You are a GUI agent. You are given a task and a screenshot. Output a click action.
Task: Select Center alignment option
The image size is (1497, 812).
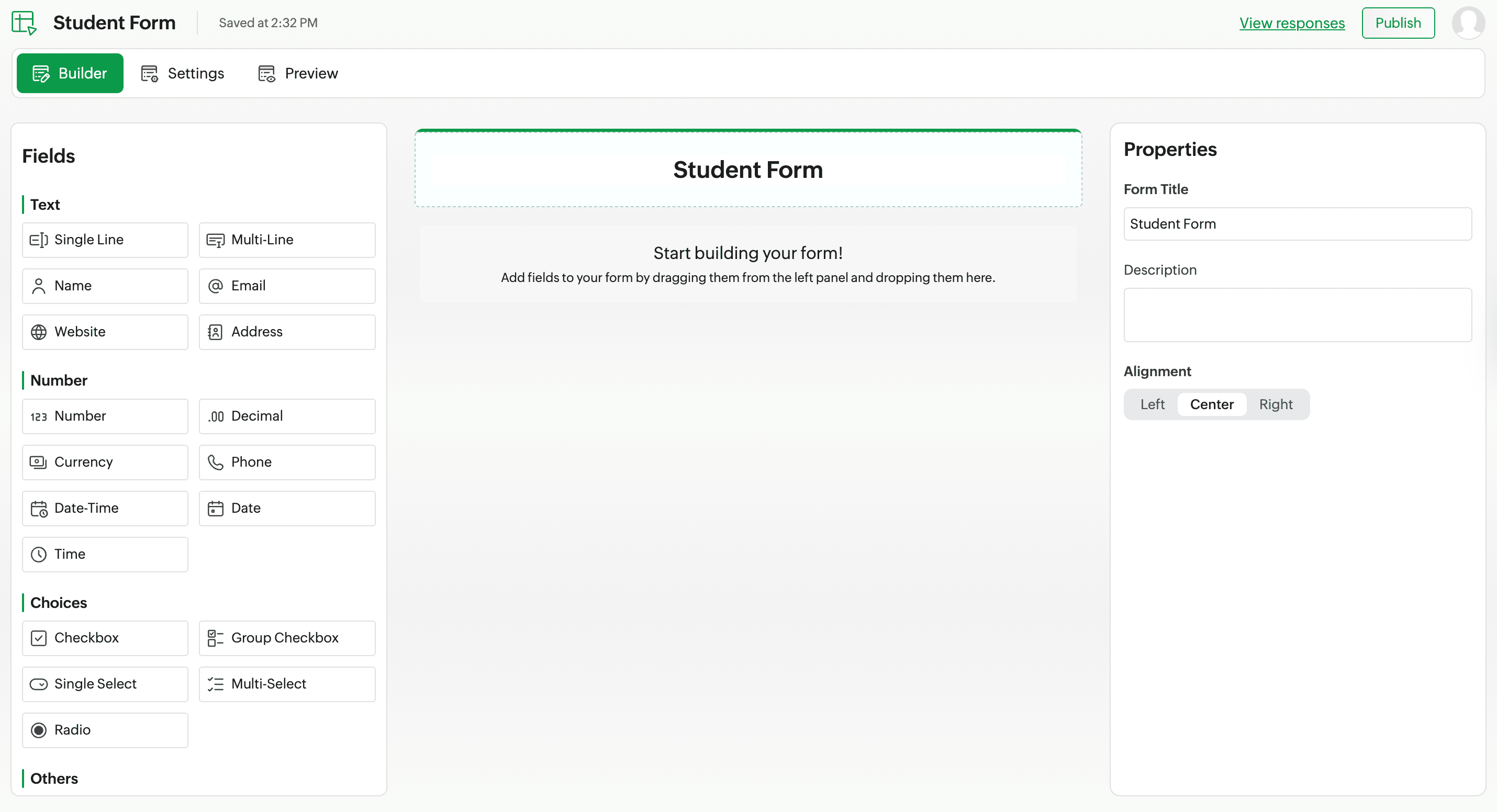1211,404
